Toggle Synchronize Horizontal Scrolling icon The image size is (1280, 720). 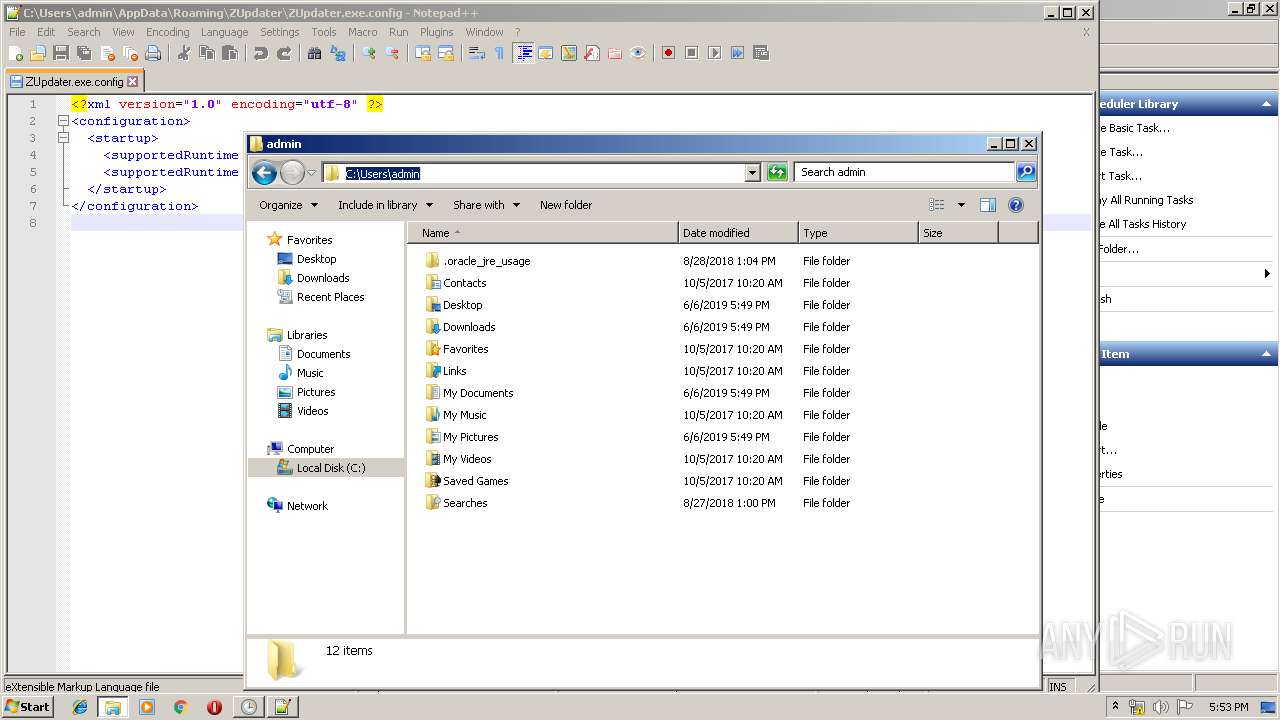pos(446,53)
